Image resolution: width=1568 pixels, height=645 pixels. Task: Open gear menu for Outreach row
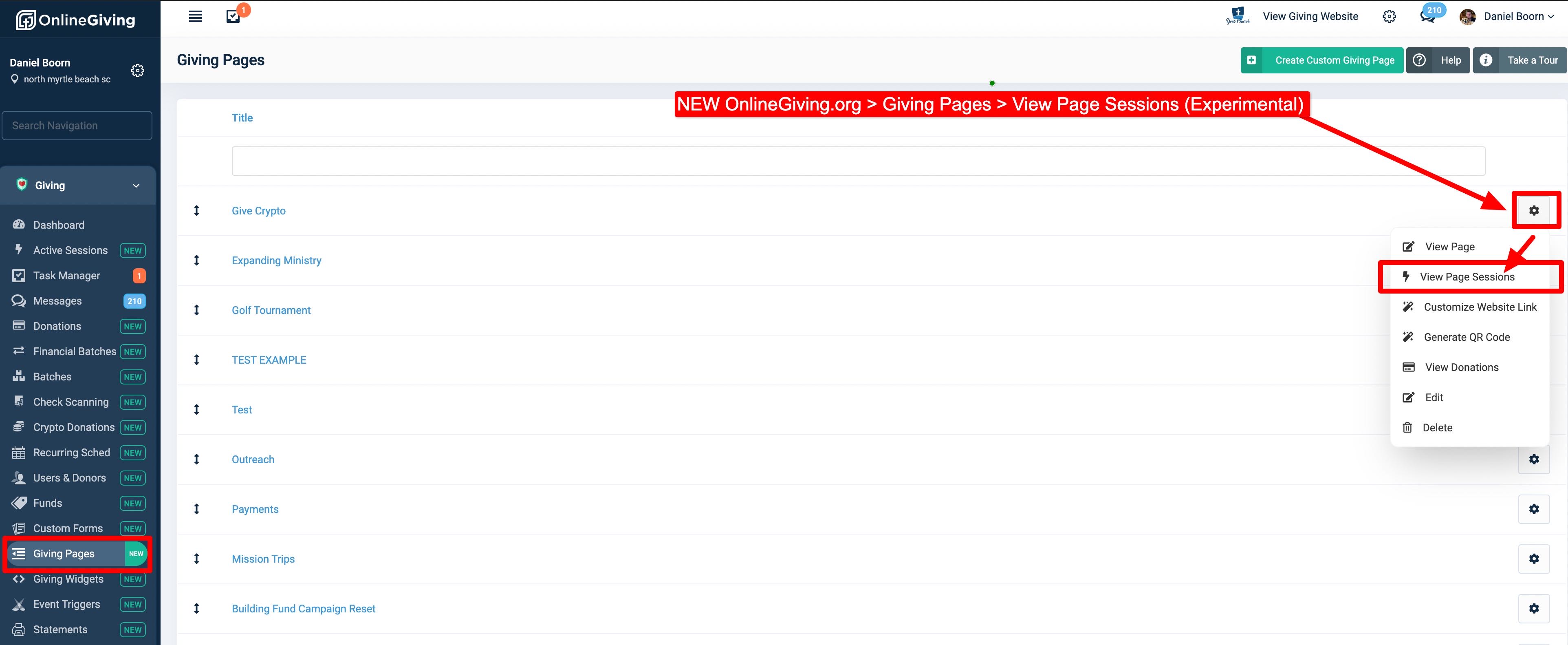[x=1533, y=459]
